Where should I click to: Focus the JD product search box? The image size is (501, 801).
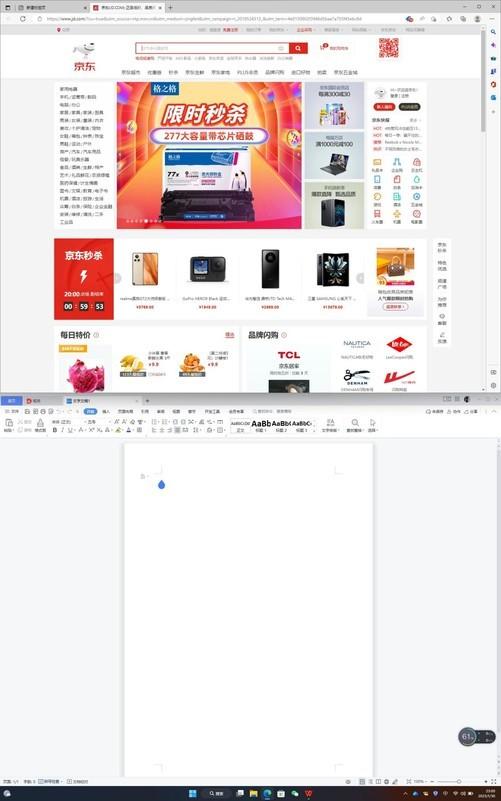point(212,48)
